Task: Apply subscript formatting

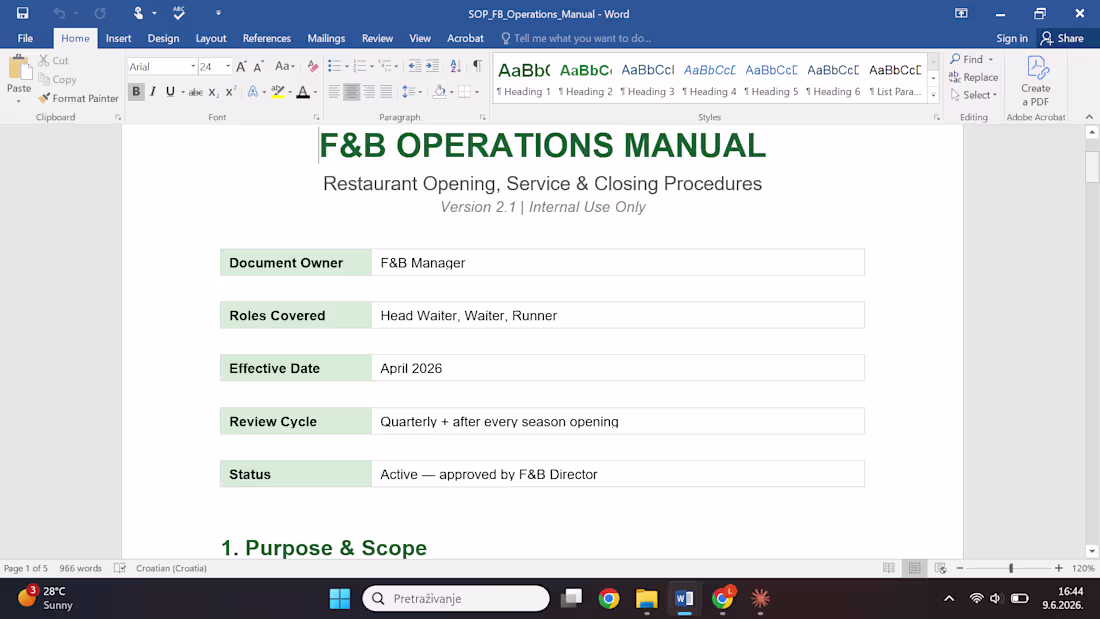Action: coord(213,92)
